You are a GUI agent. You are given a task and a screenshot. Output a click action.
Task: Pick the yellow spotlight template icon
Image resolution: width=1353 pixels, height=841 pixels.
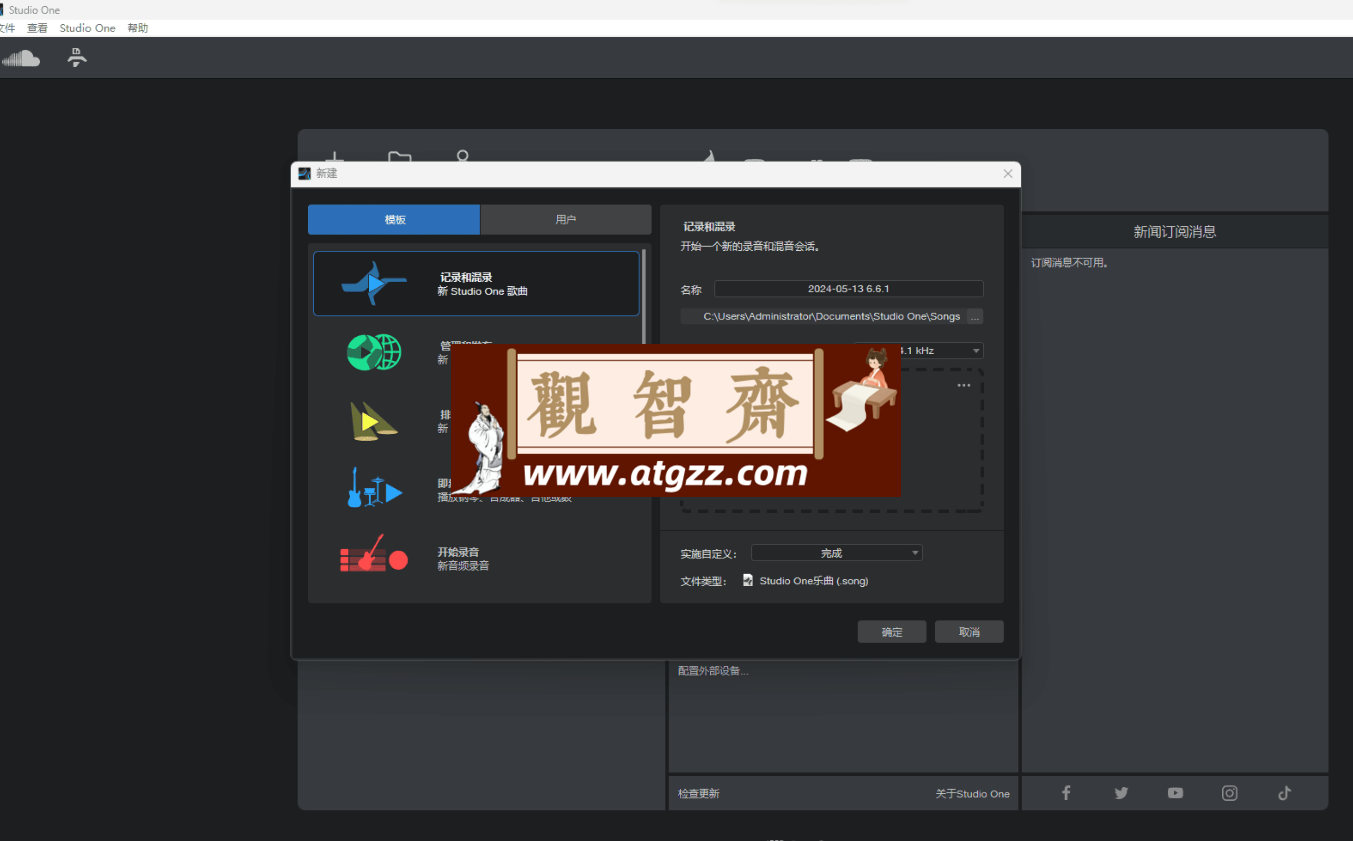click(x=373, y=421)
